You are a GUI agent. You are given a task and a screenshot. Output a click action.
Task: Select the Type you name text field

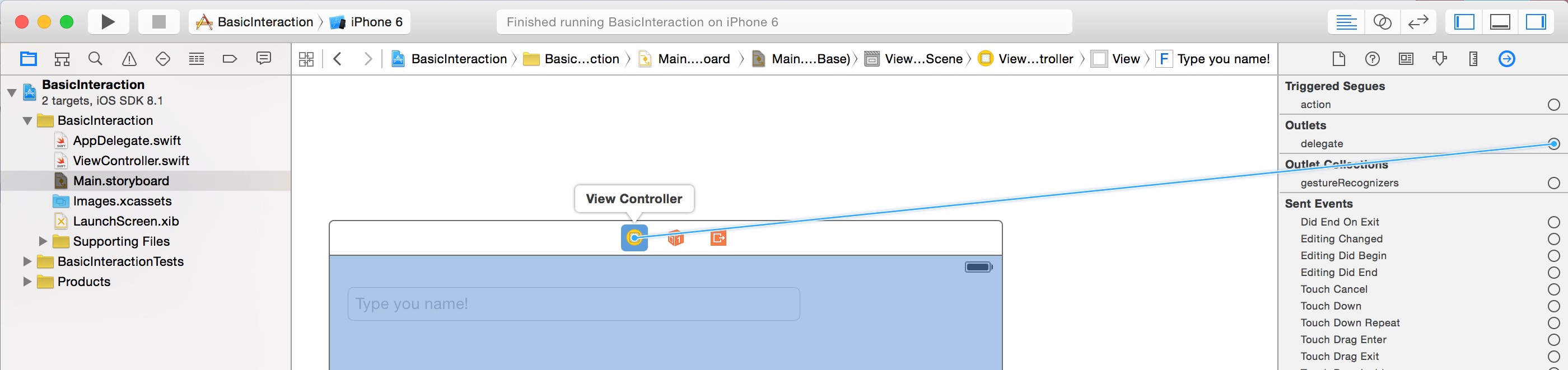pos(572,303)
